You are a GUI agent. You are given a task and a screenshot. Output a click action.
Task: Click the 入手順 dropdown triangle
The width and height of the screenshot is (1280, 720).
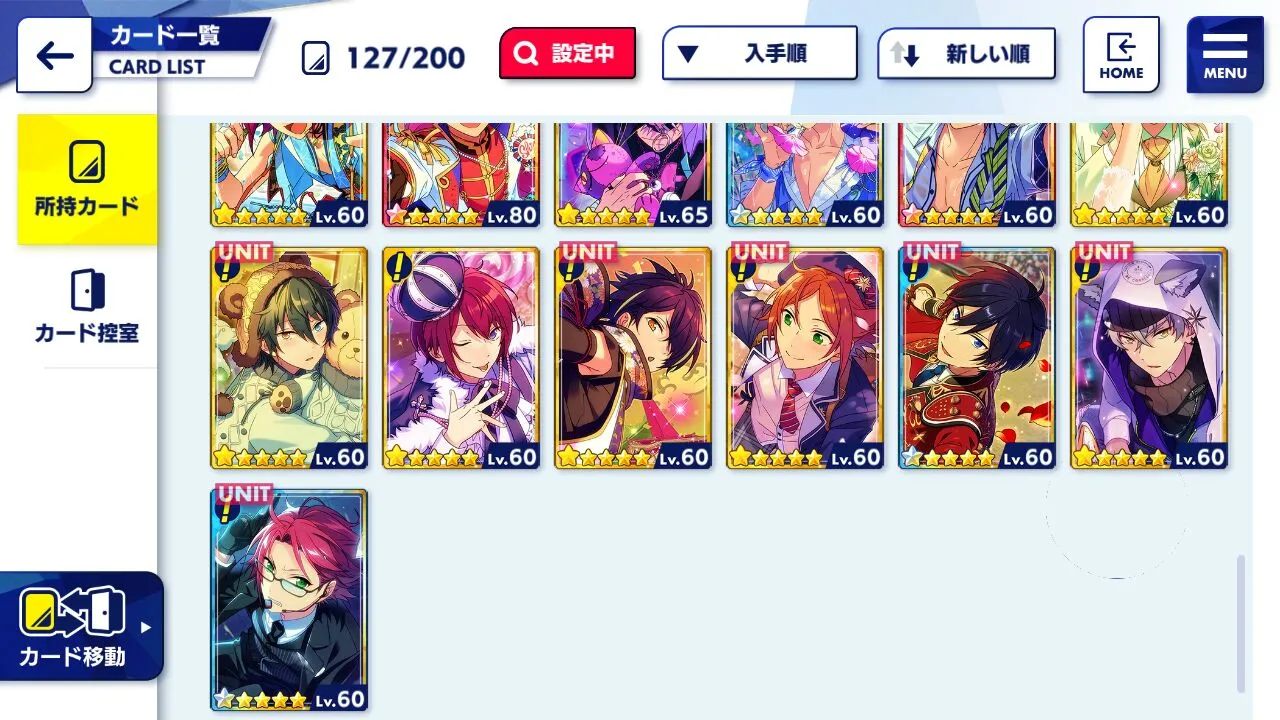[x=688, y=54]
